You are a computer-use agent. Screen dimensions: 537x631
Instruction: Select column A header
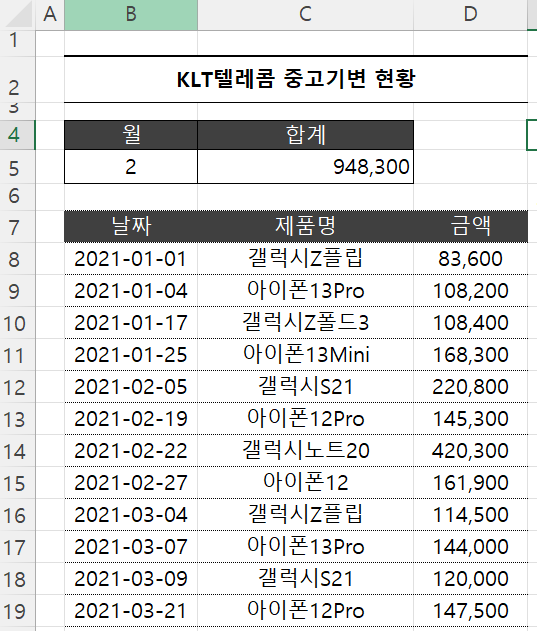coord(50,15)
